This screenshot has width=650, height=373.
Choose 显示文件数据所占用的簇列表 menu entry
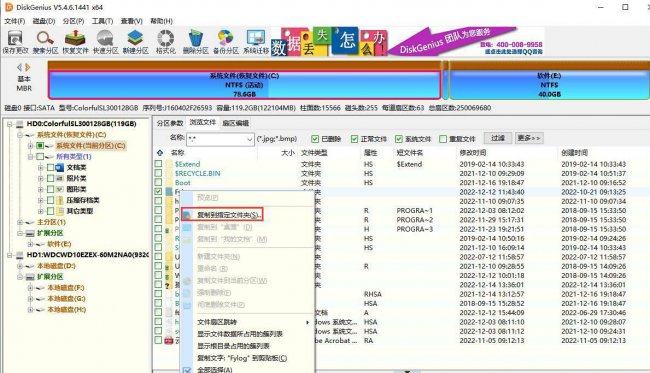[247, 334]
